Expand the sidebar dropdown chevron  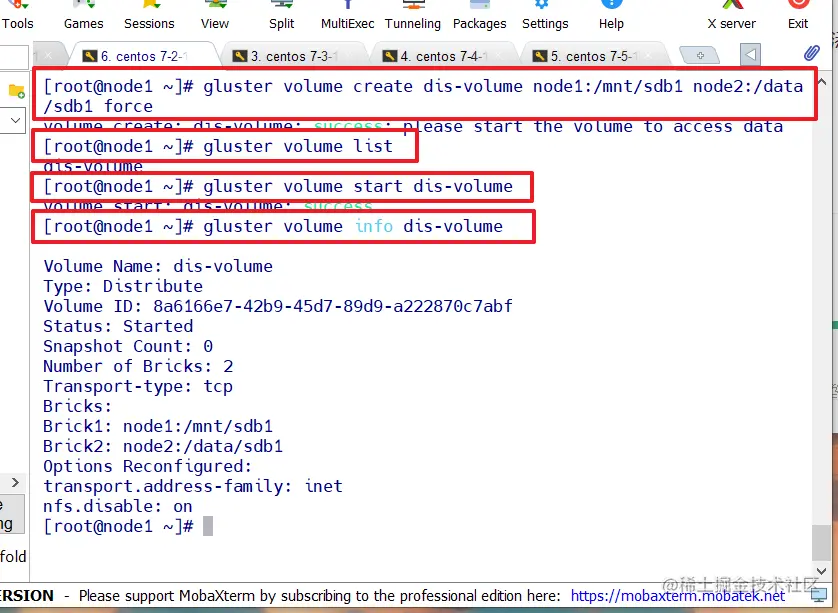point(15,120)
